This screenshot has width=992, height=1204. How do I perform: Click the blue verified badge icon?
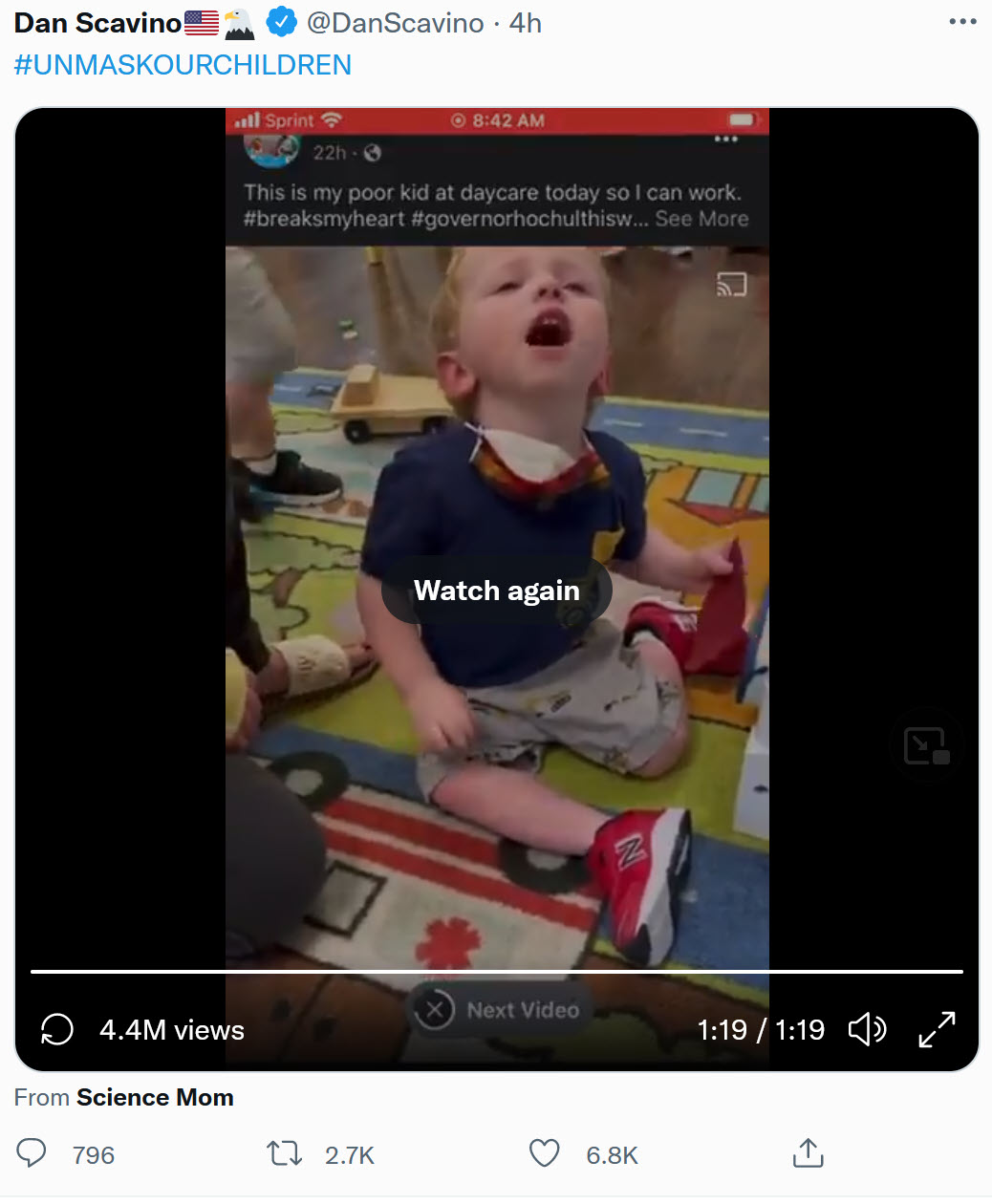(x=281, y=22)
